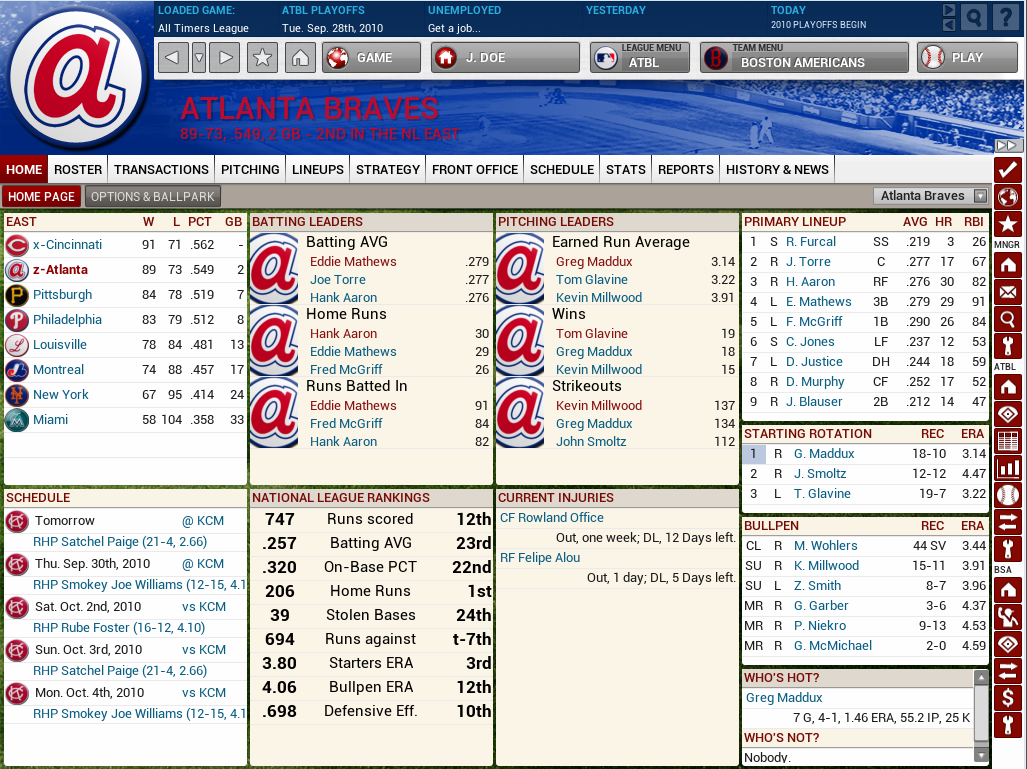1027x769 pixels.
Task: Expand the right sidebar with double arrows
Action: 1006,145
